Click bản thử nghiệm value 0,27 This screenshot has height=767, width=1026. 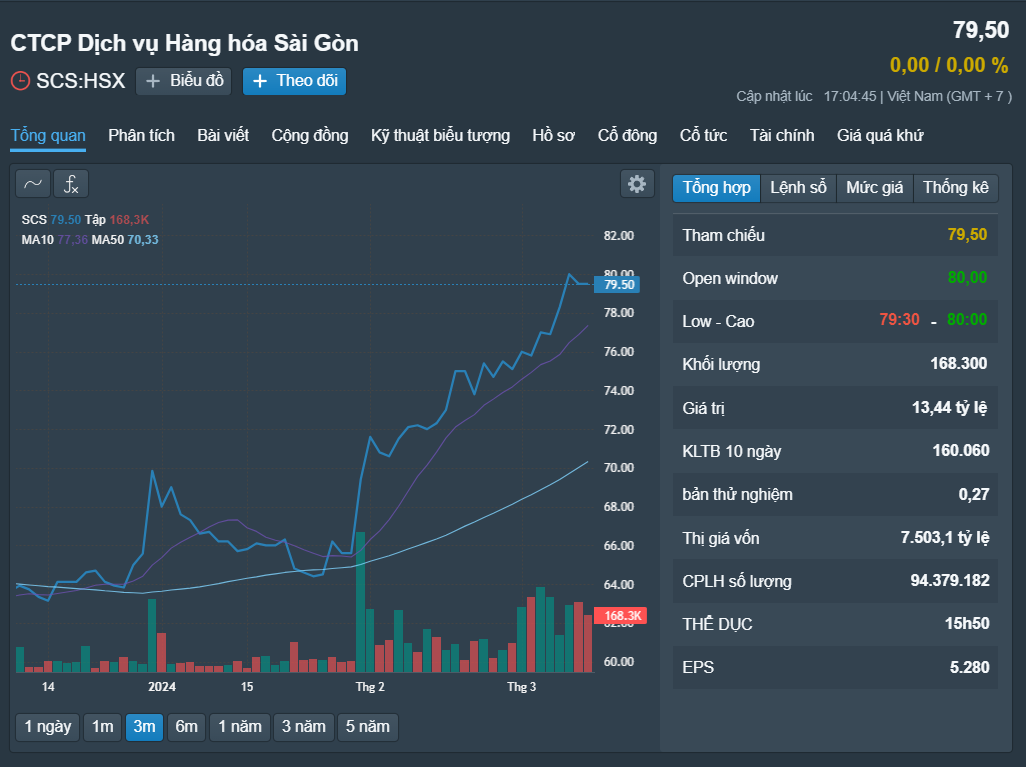click(x=974, y=495)
